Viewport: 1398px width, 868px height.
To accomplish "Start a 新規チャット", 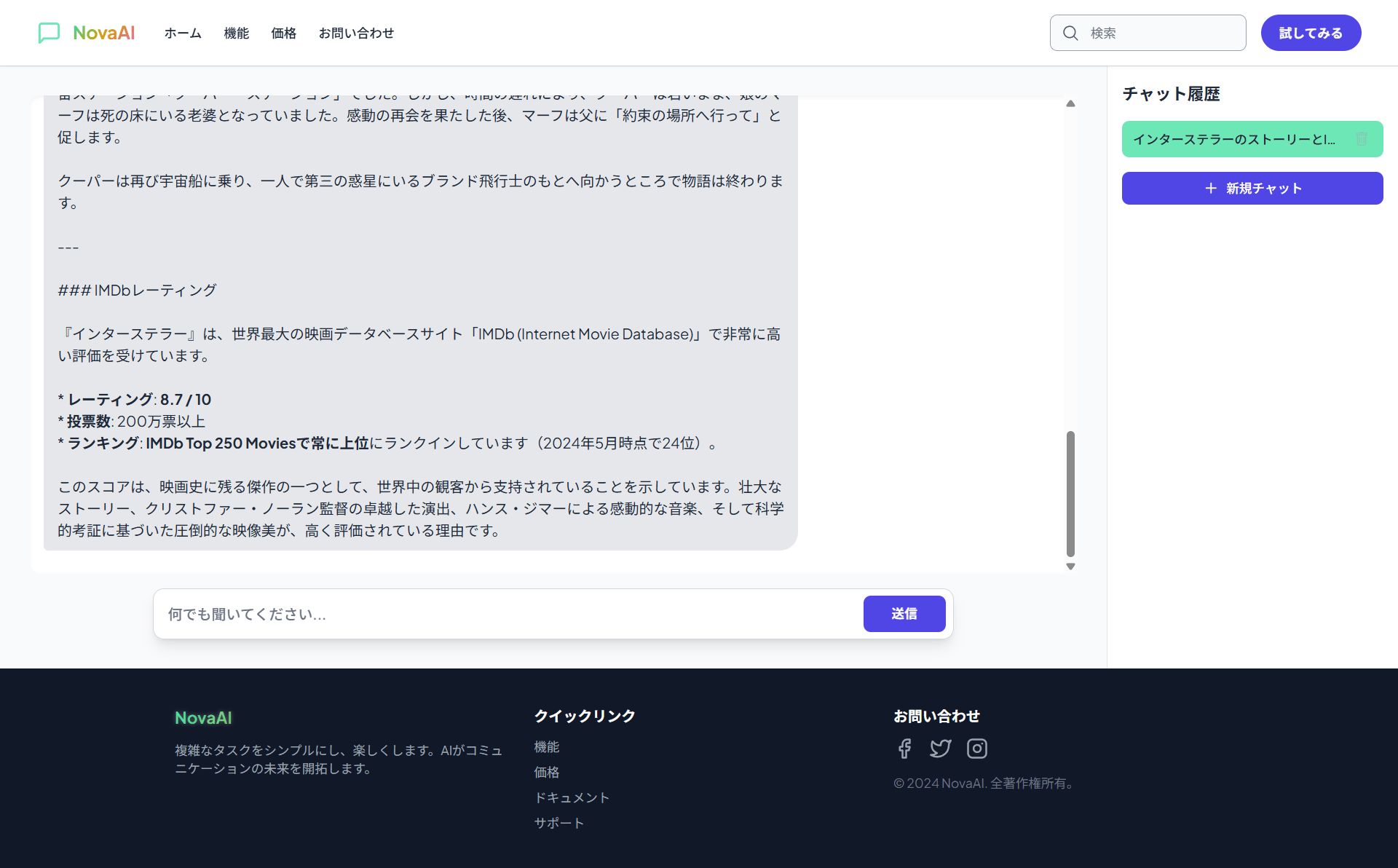I will click(x=1252, y=188).
